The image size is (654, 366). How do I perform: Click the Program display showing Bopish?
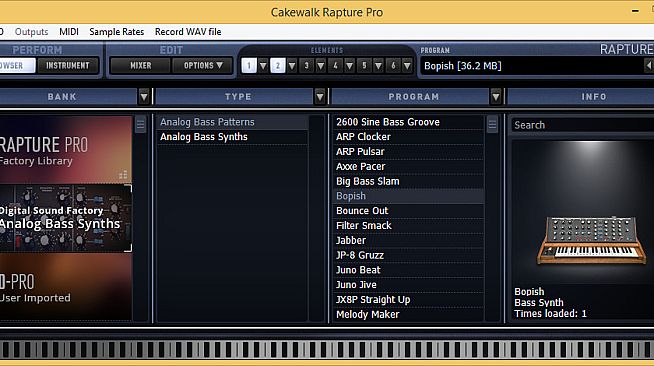[x=532, y=65]
